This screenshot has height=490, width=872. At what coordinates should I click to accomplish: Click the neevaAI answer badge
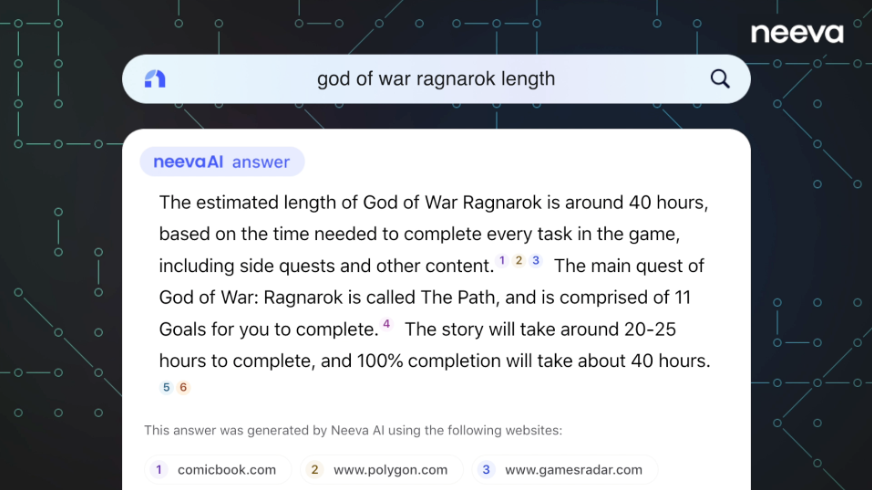tap(221, 162)
